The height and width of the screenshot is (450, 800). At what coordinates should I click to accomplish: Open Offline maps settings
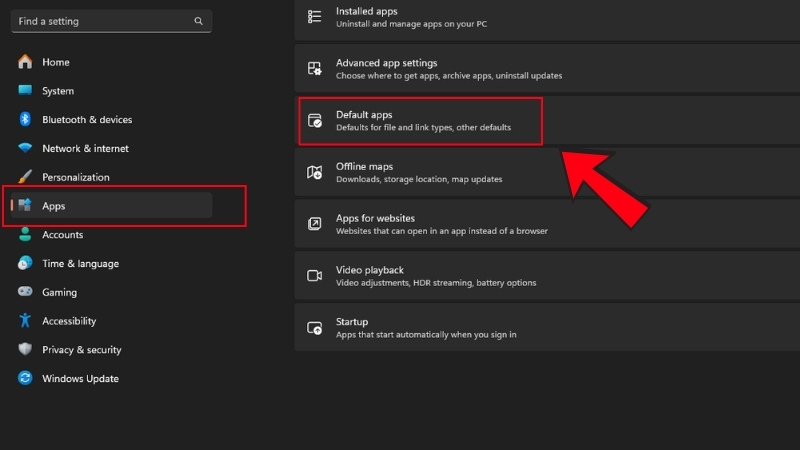coord(547,172)
